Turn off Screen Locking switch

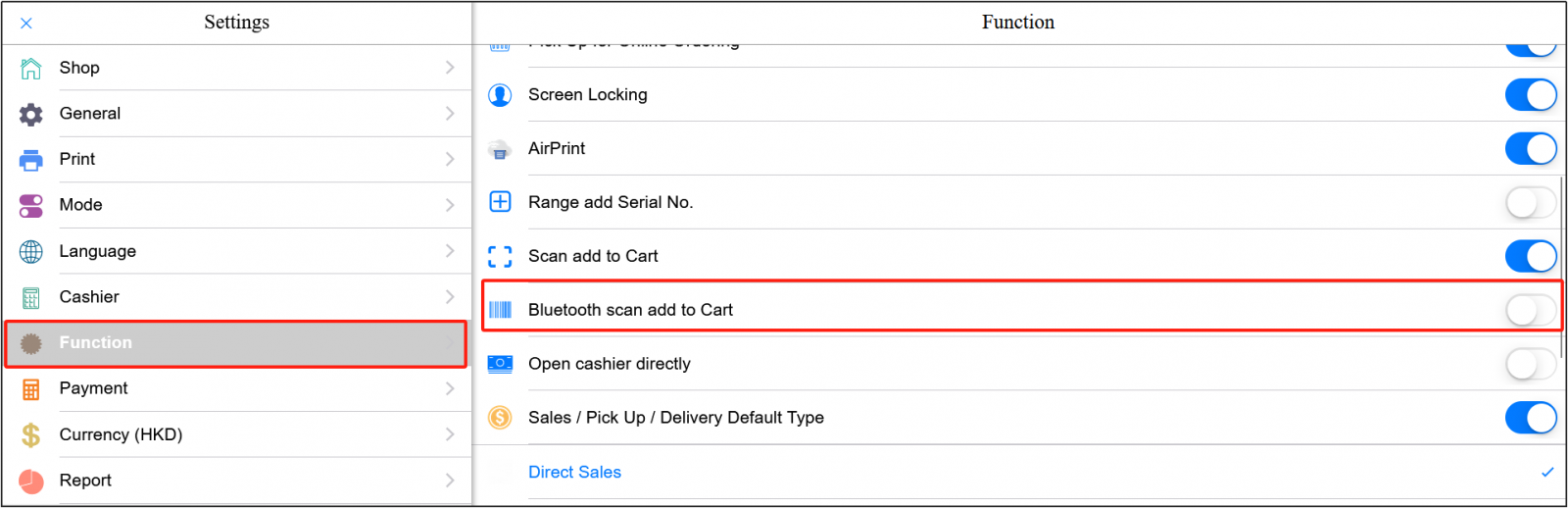1530,95
